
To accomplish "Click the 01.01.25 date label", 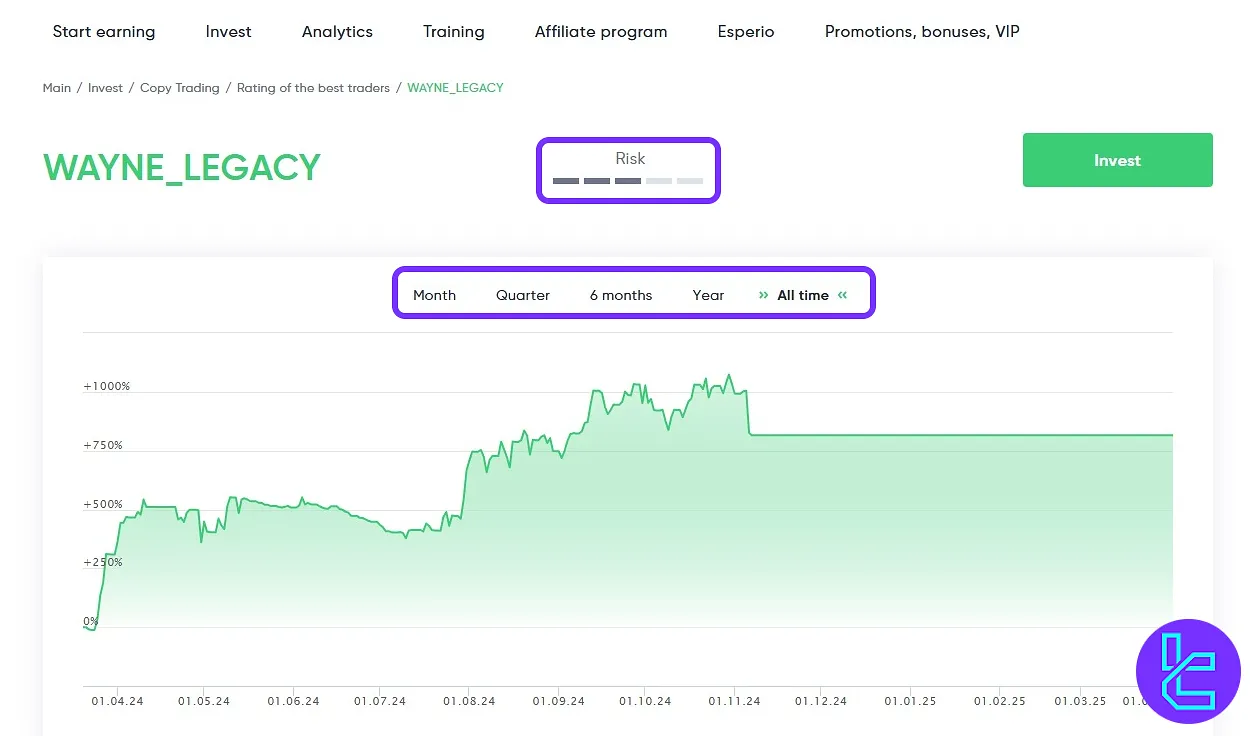I will point(911,701).
